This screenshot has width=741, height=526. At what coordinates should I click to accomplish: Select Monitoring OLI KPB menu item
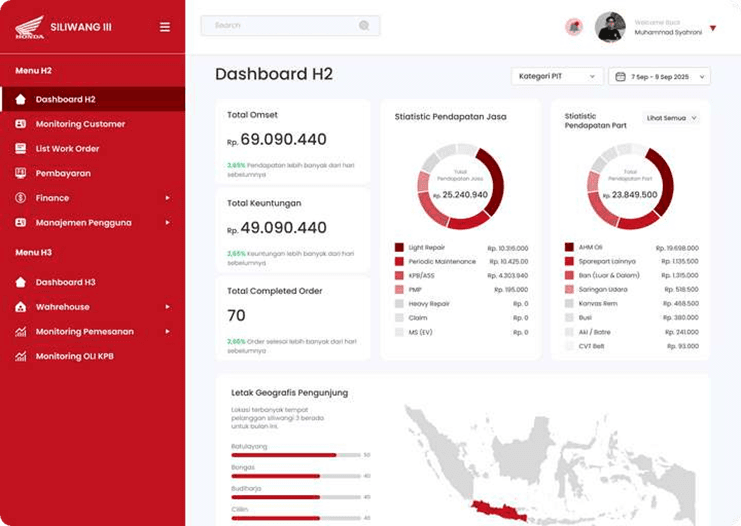coord(74,356)
